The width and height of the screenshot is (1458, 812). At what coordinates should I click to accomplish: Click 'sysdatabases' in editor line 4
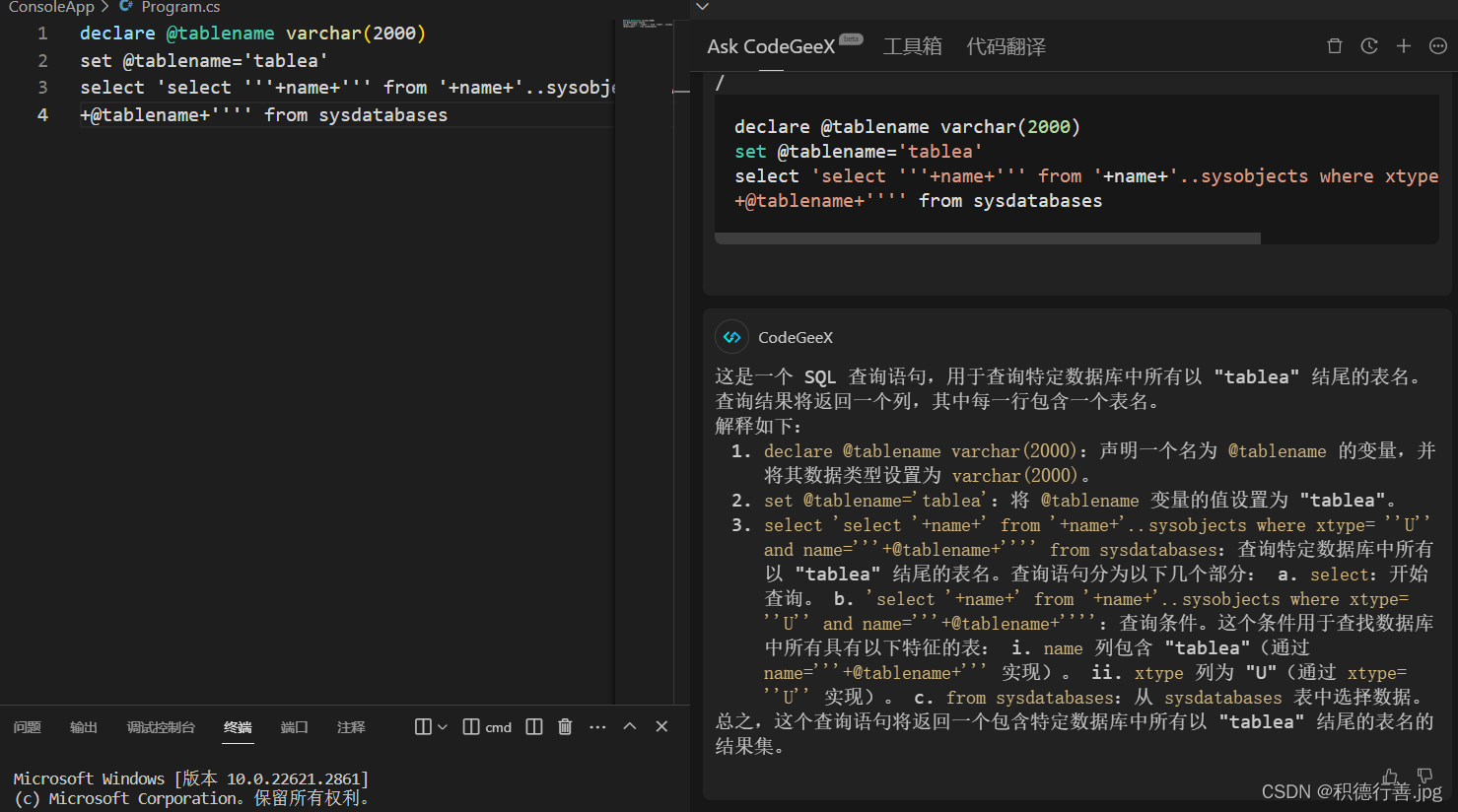tap(383, 115)
